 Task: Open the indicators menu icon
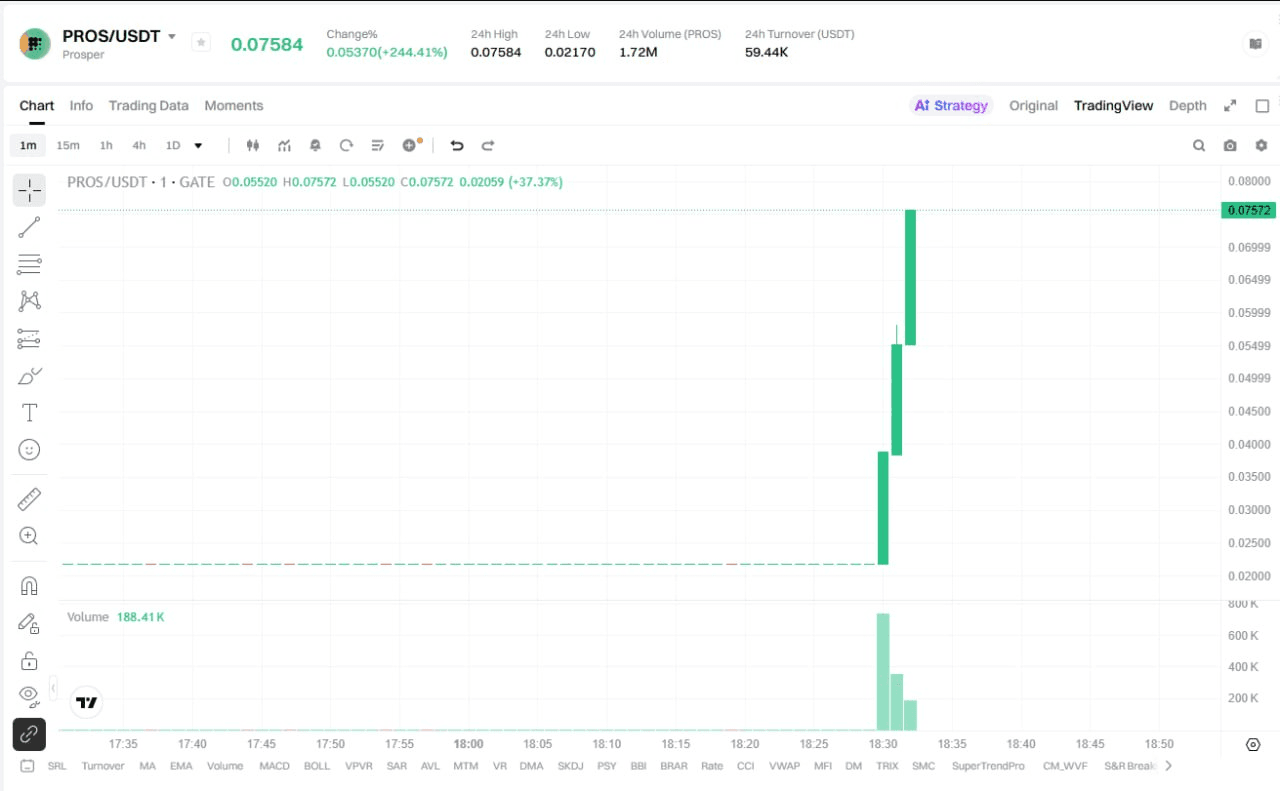[x=284, y=145]
